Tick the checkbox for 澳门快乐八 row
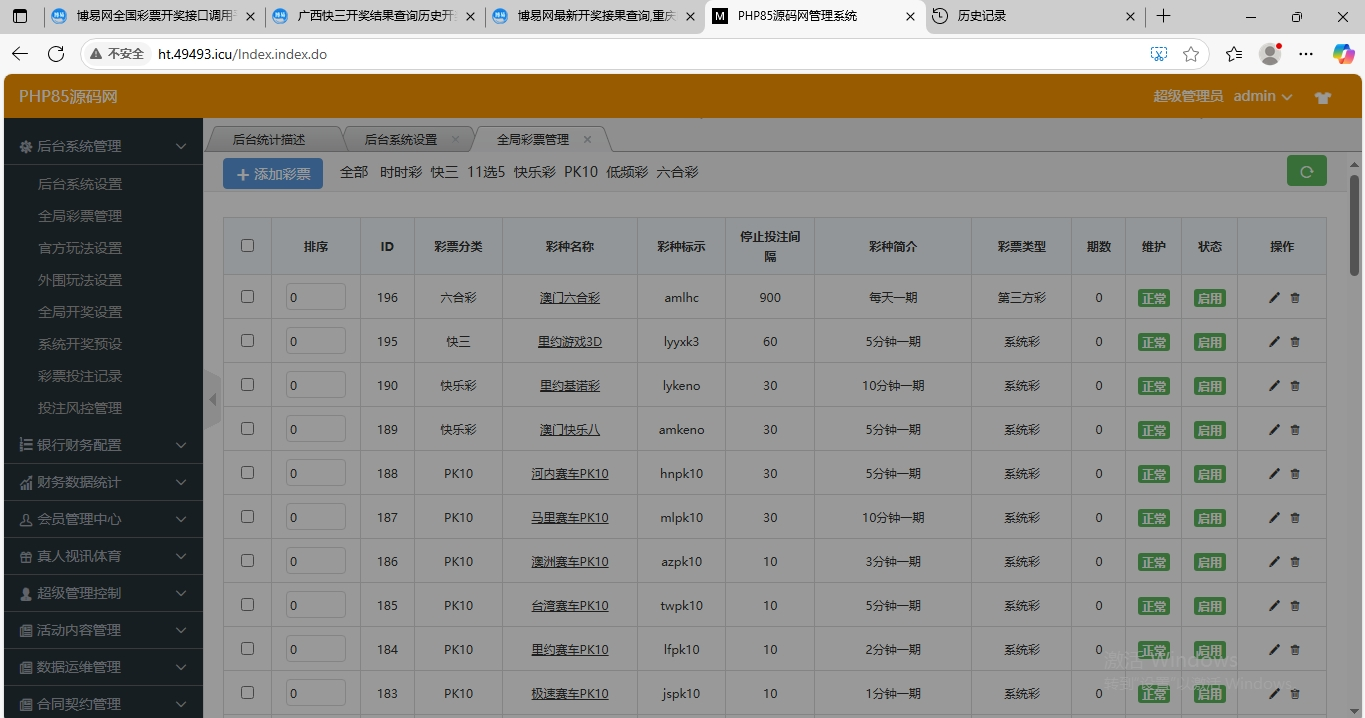1365x718 pixels. 248,429
